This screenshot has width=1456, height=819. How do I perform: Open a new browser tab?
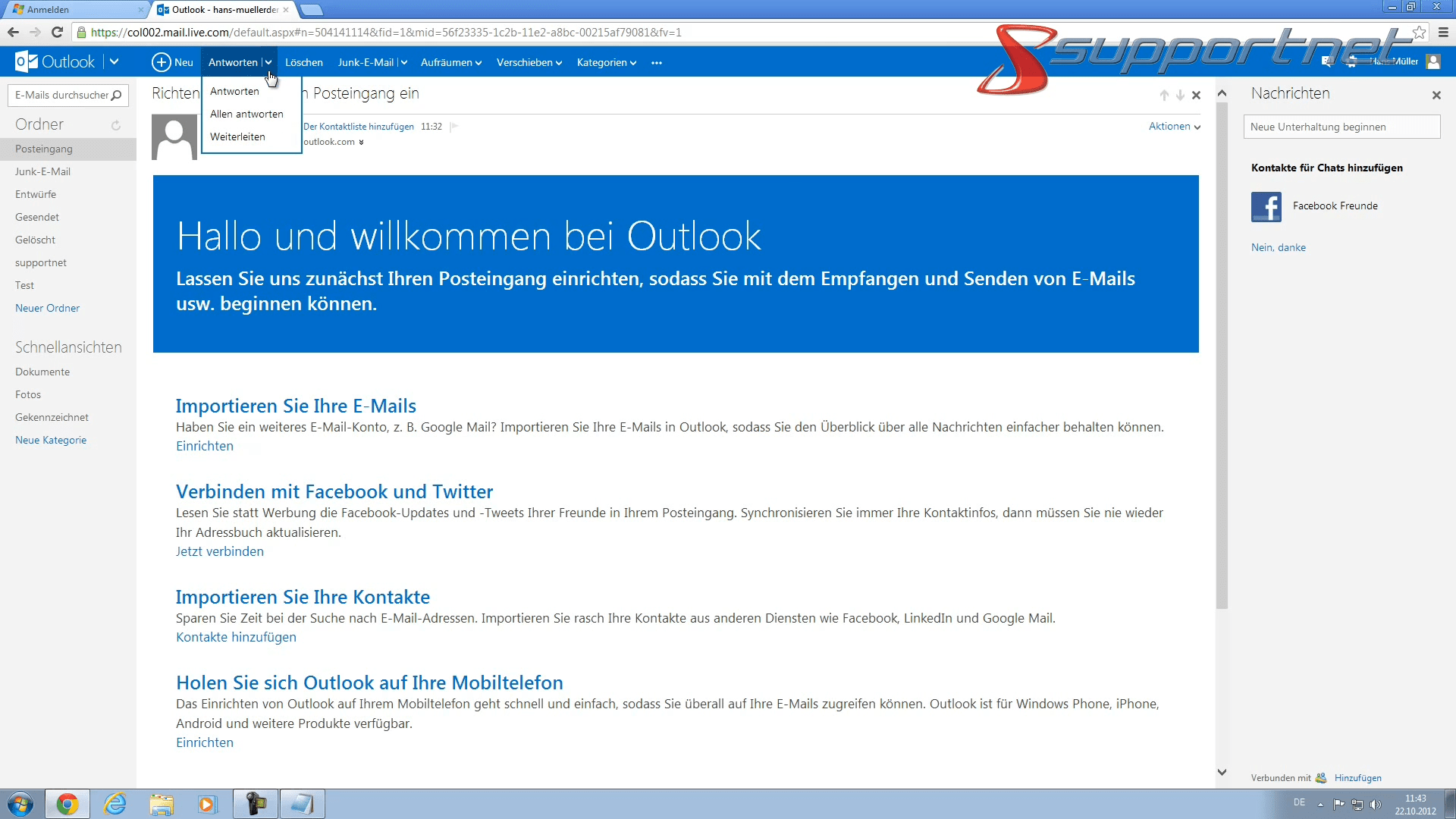(x=312, y=10)
